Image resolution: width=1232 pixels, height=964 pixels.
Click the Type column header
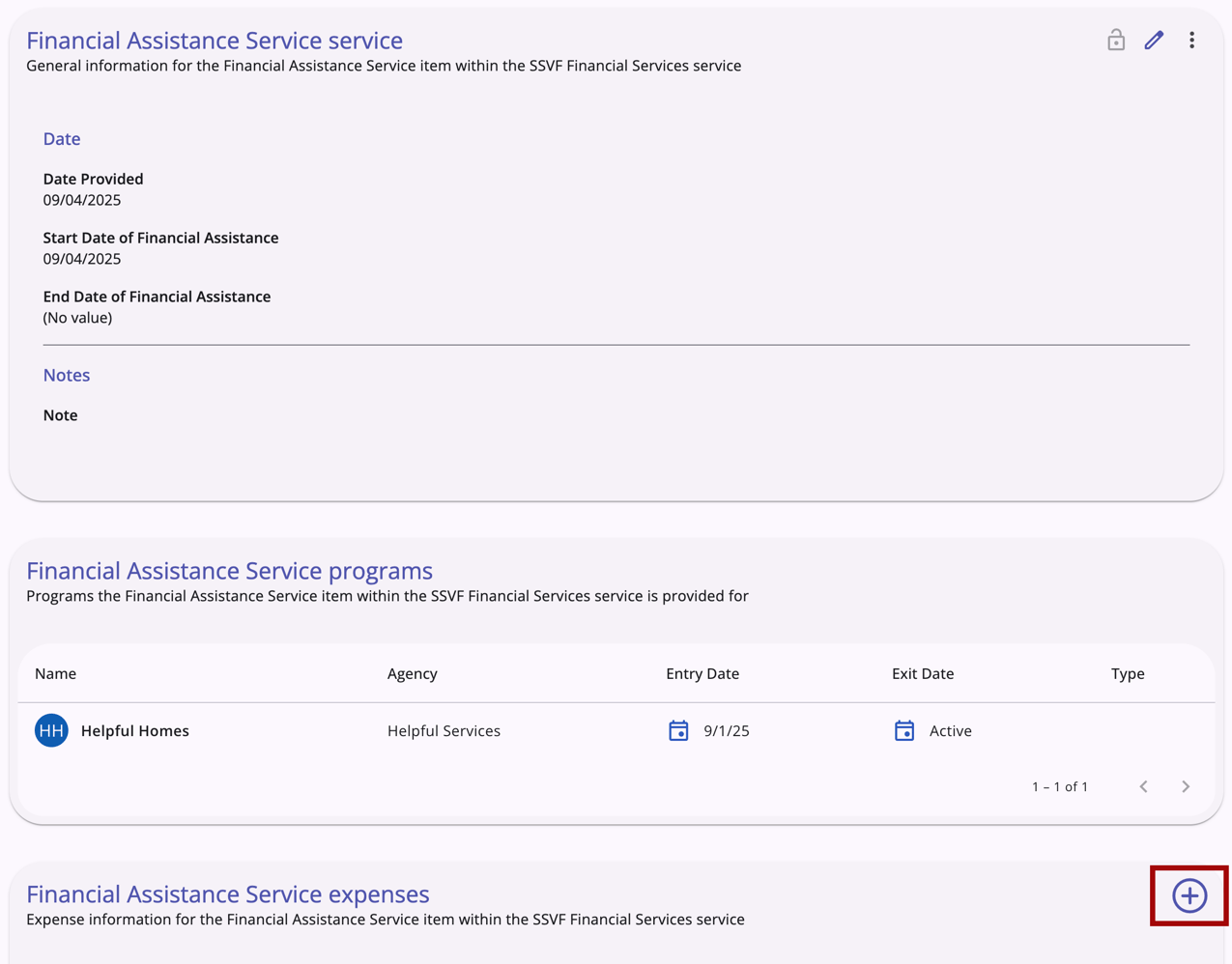click(1127, 673)
